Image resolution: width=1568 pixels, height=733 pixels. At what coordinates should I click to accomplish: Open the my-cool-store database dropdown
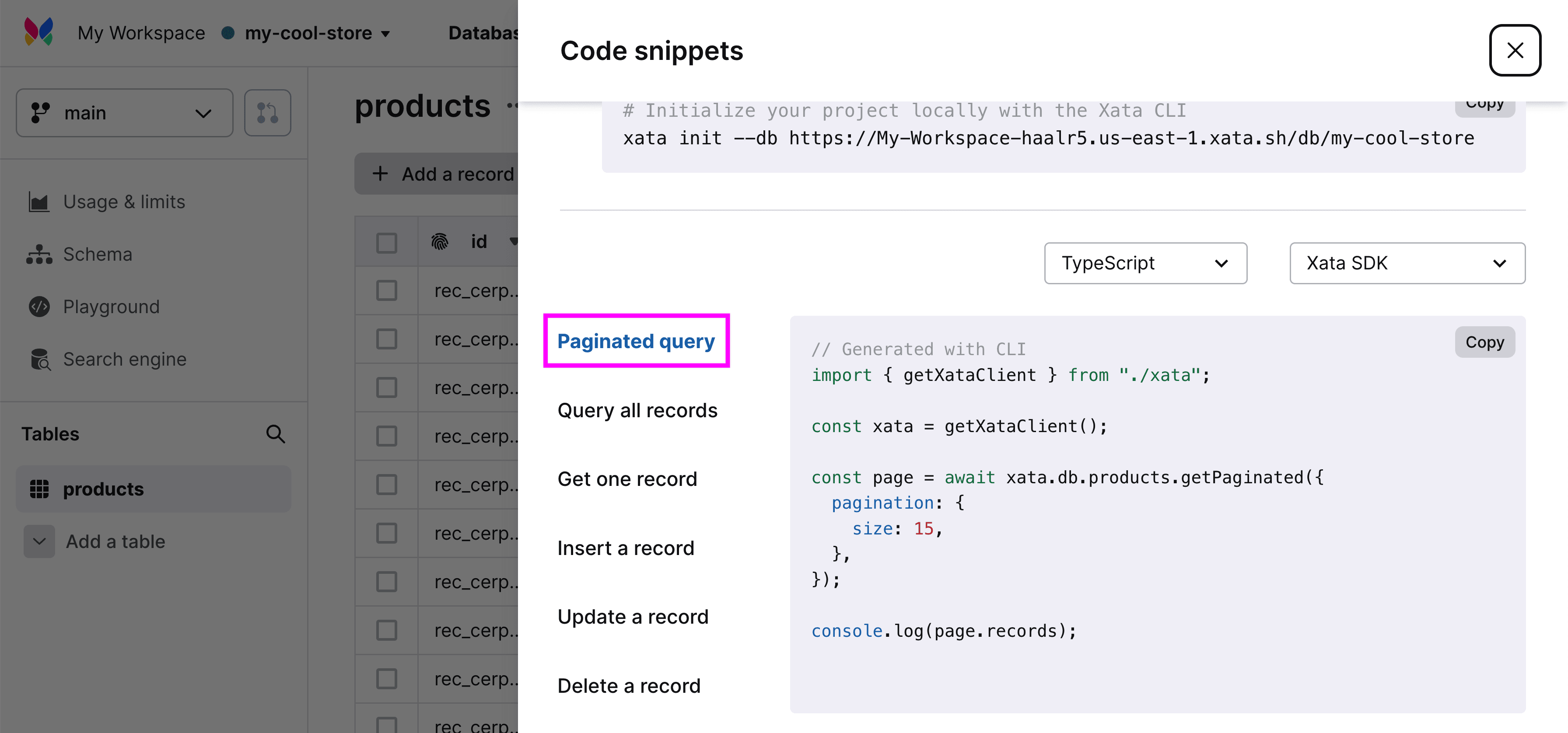[317, 33]
